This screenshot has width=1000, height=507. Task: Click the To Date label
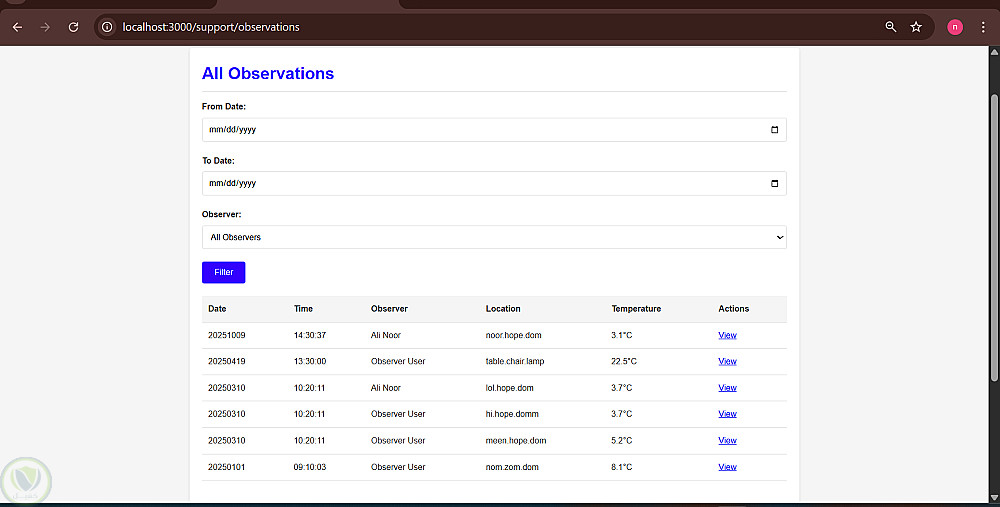click(x=218, y=161)
